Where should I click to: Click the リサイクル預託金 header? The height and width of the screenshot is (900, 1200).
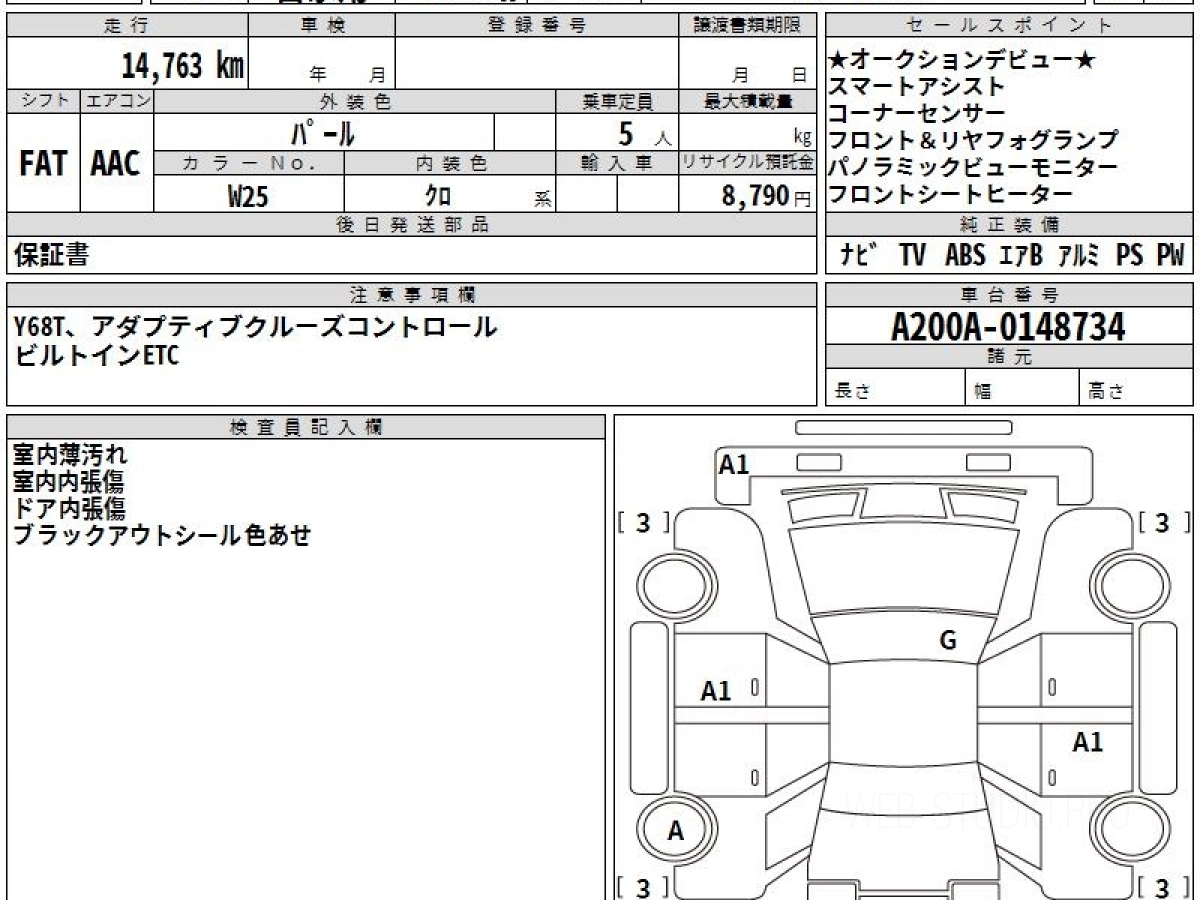click(747, 163)
